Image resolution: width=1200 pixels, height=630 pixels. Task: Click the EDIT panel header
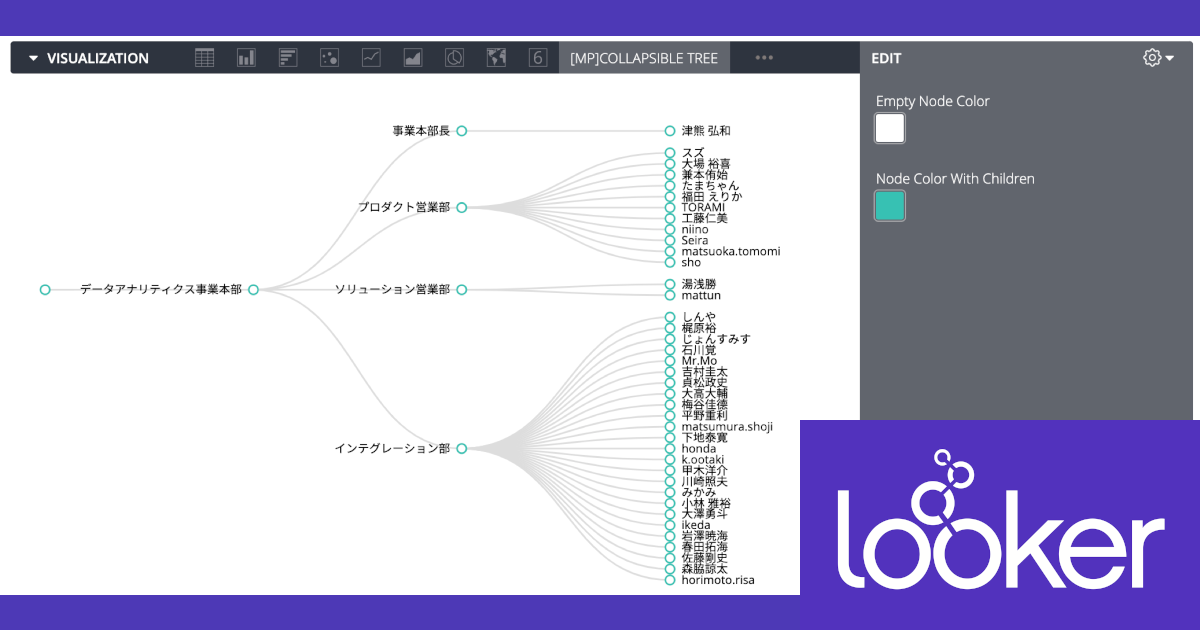(x=886, y=58)
